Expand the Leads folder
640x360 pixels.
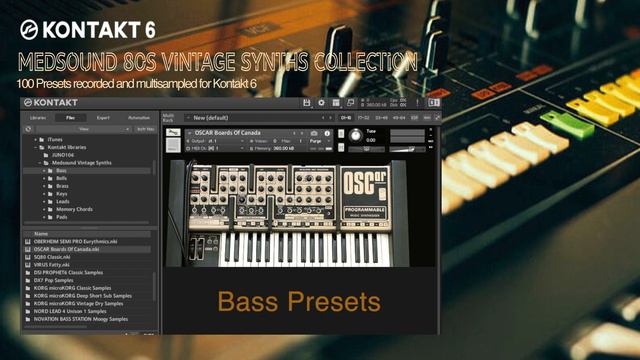(x=44, y=202)
